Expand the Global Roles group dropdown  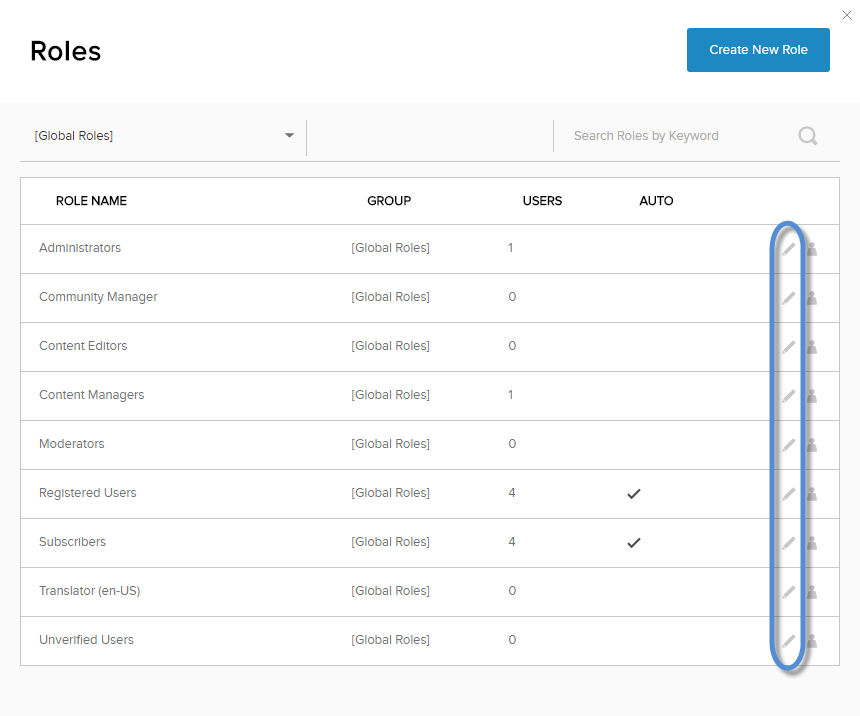tap(289, 136)
